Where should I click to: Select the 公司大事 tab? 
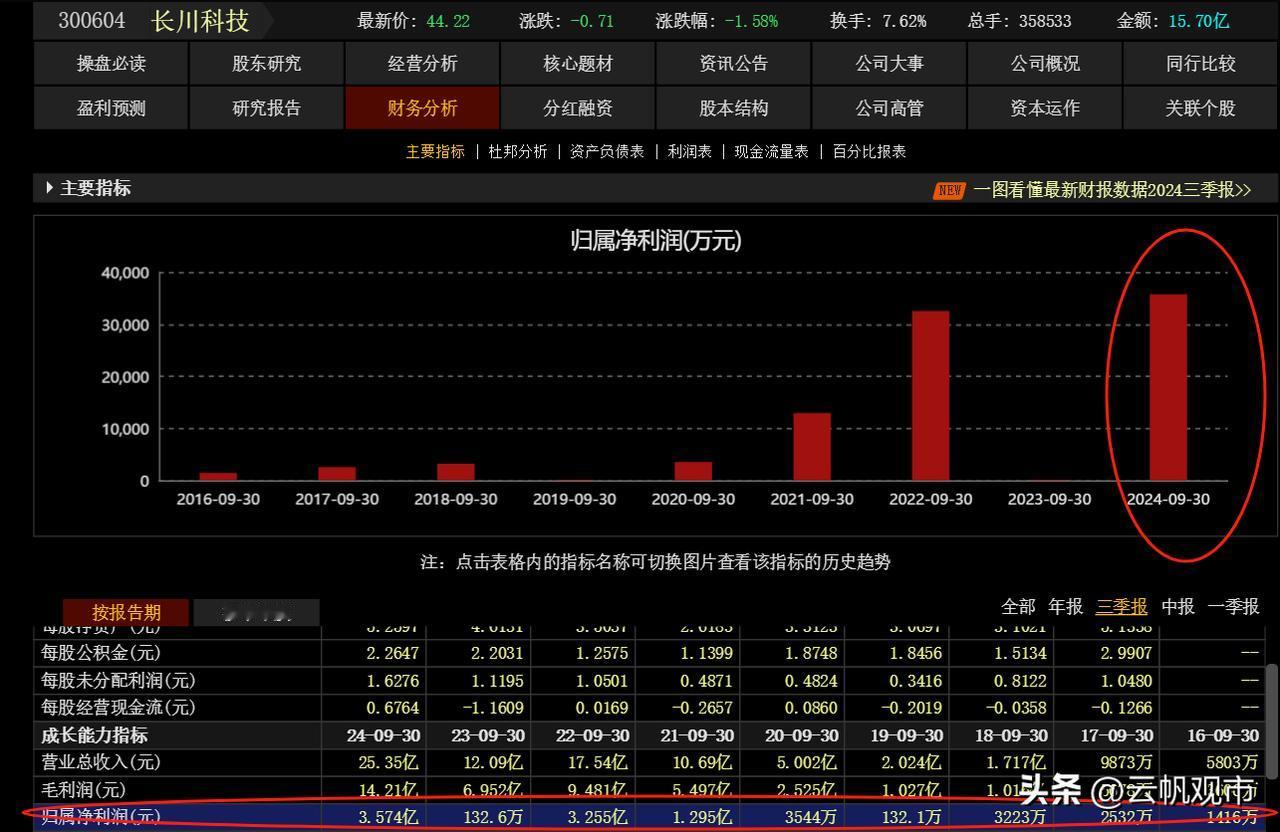[x=889, y=63]
